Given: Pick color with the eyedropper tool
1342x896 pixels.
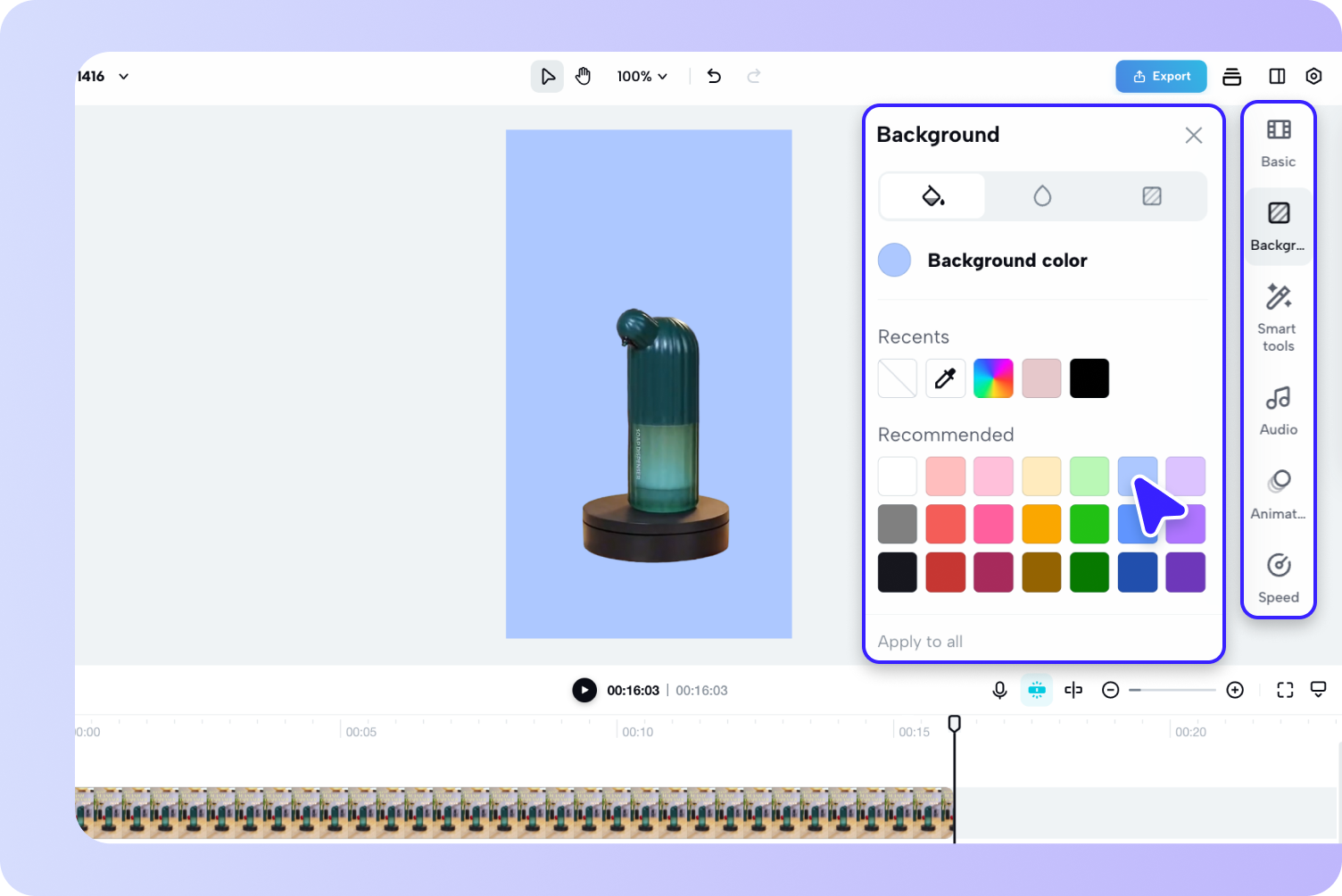Looking at the screenshot, I should pyautogui.click(x=945, y=378).
